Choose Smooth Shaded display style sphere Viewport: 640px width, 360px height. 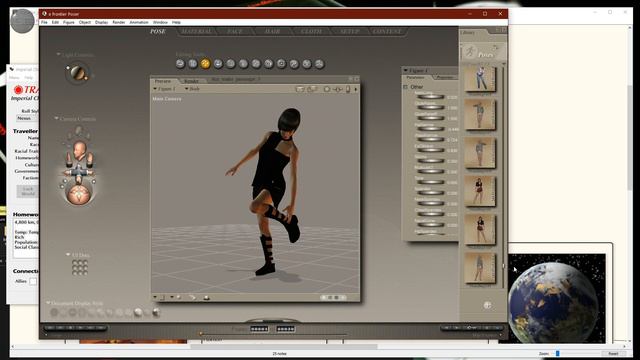(x=138, y=313)
